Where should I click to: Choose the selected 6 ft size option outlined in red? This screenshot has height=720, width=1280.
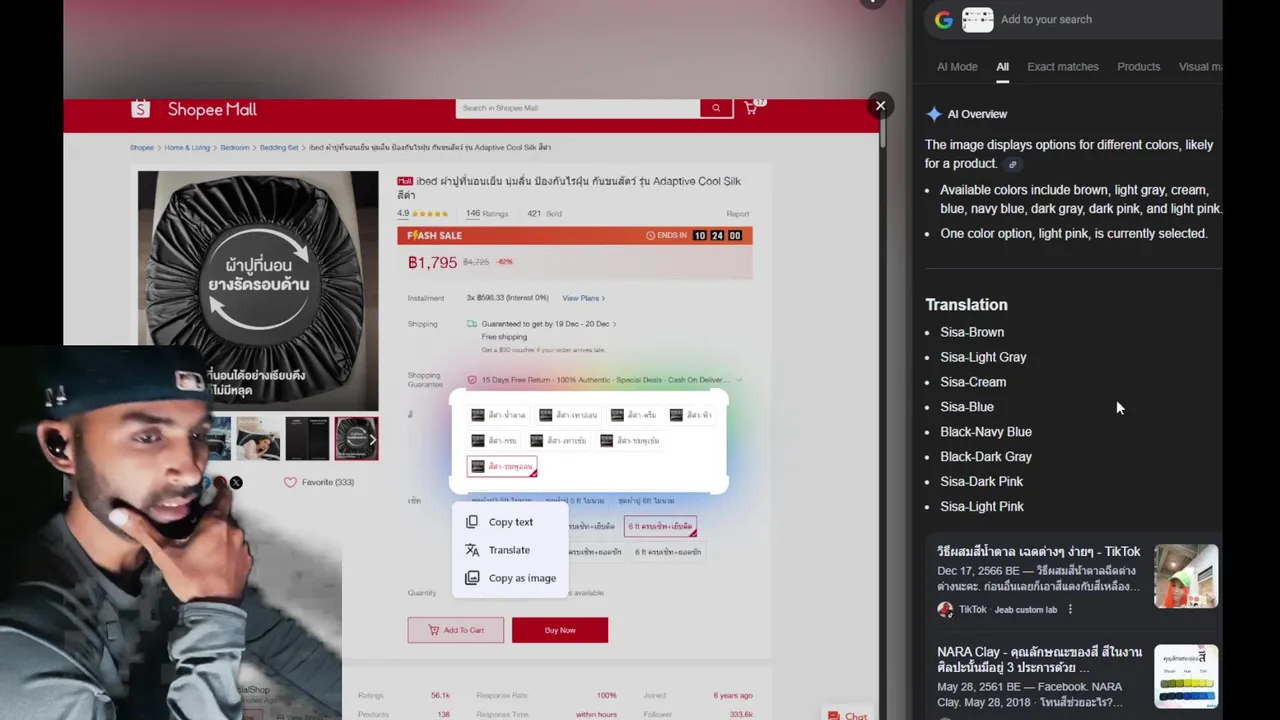pos(660,526)
